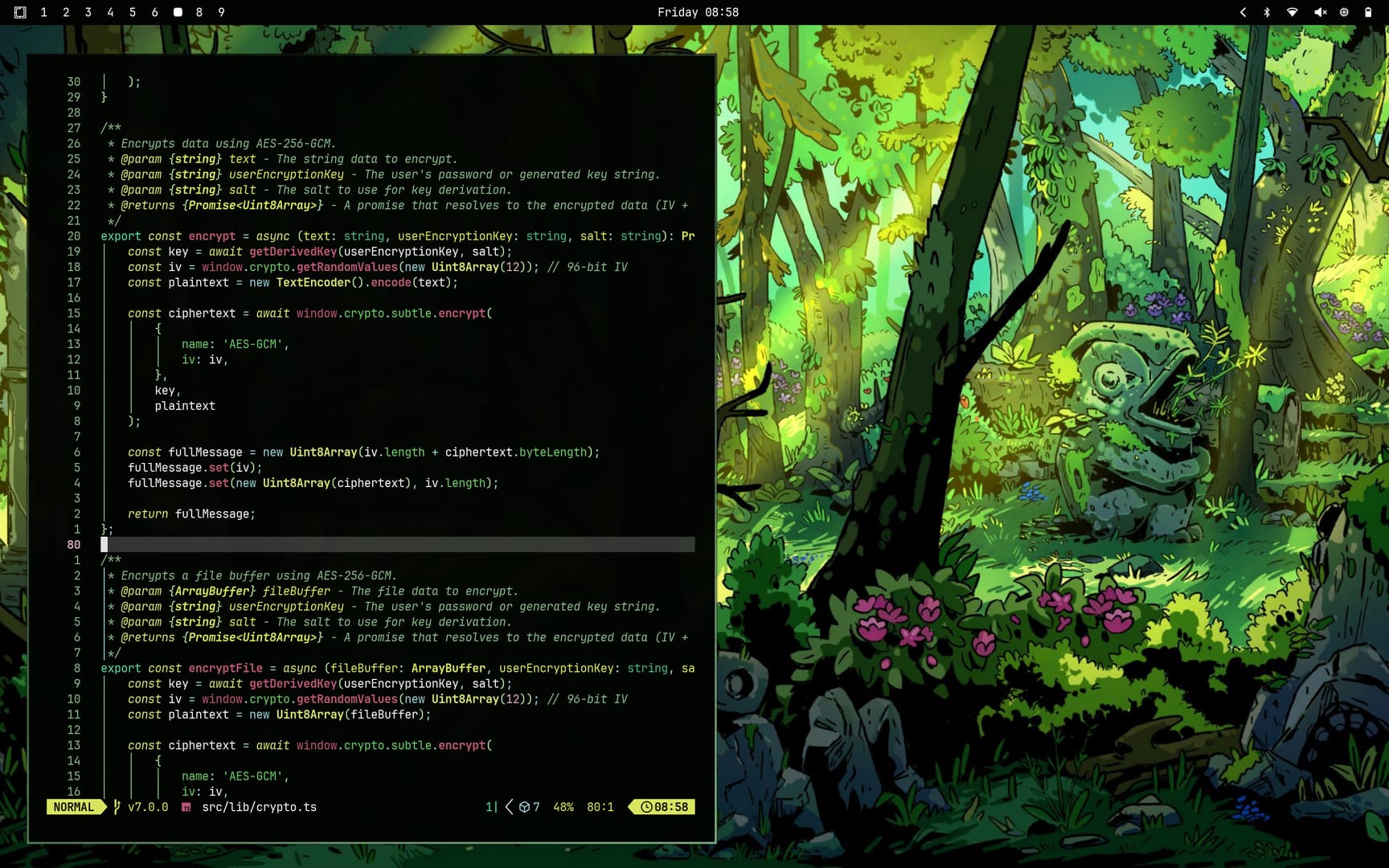Click the git branch icon in the statusline

coord(116,807)
